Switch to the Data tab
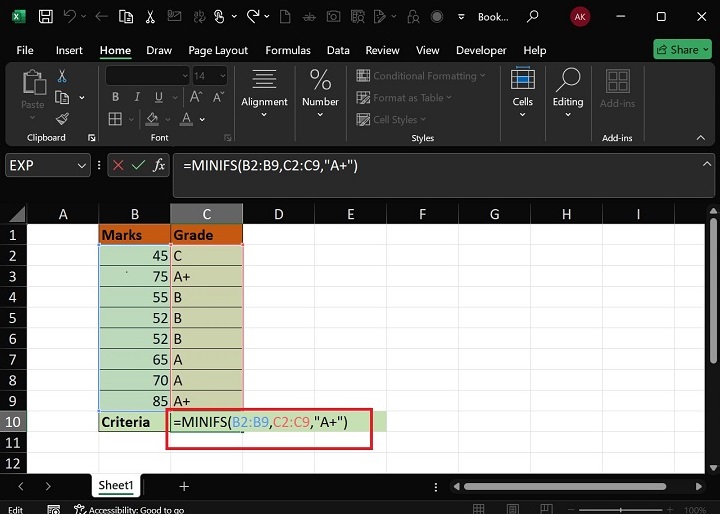This screenshot has width=720, height=514. pos(338,50)
